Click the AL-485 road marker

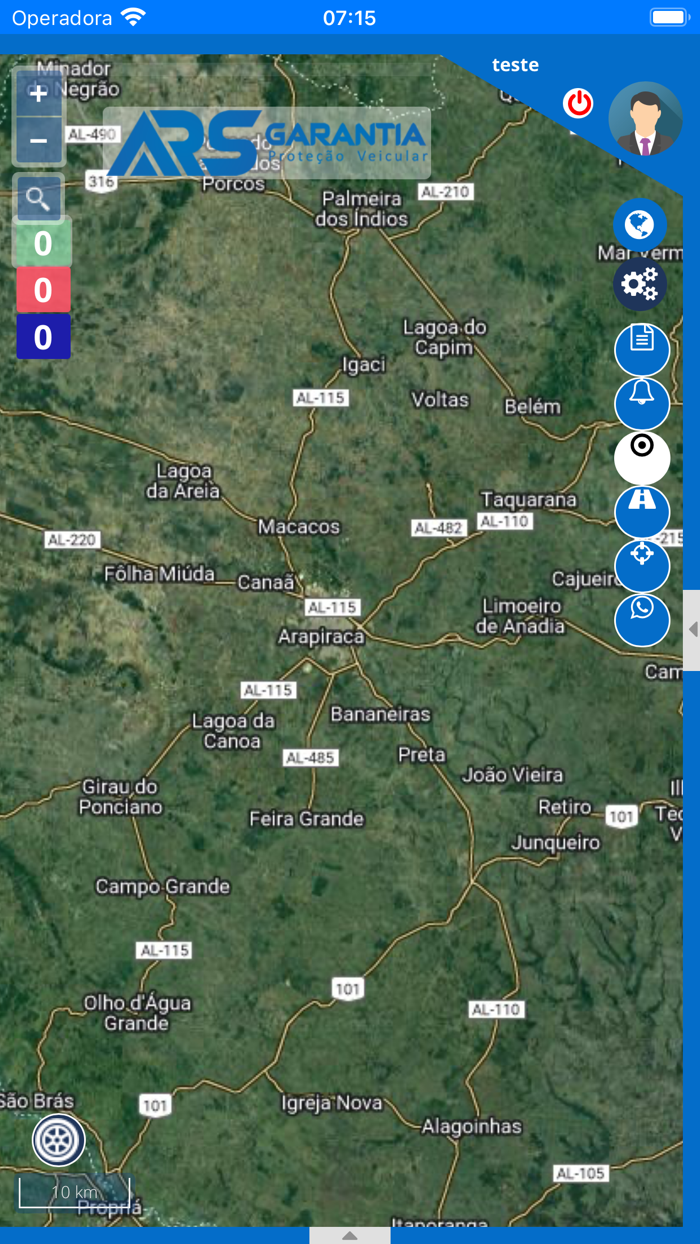310,758
